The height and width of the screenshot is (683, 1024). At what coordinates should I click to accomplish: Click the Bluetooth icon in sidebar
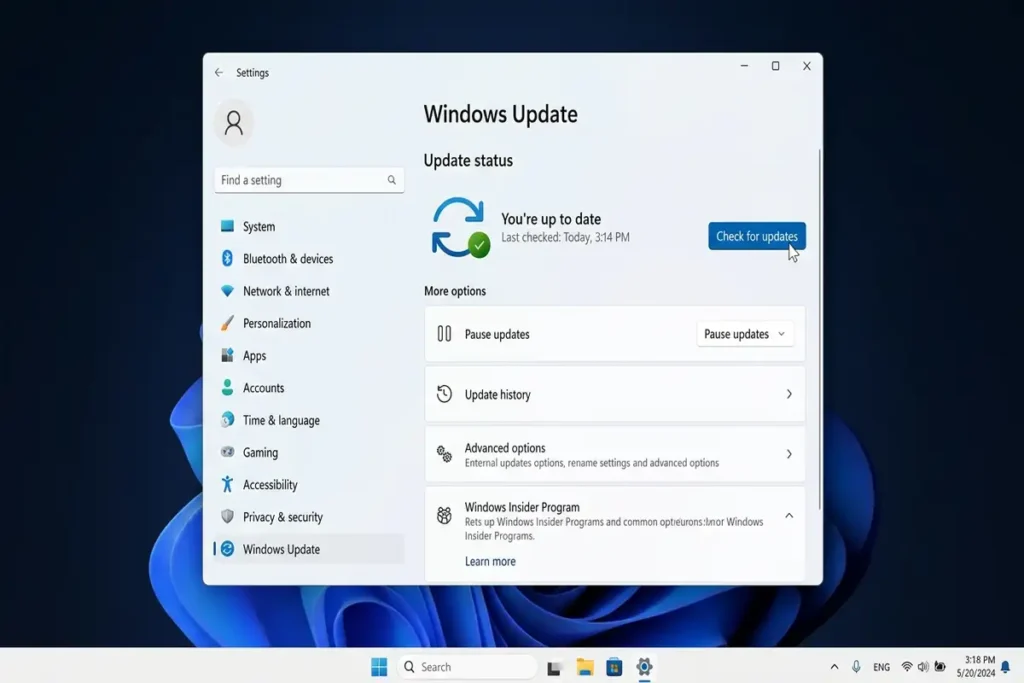tap(227, 259)
